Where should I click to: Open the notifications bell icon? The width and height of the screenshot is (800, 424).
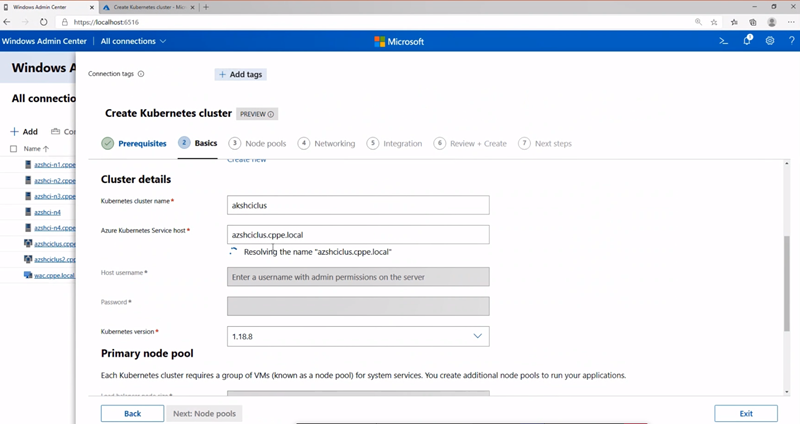tap(747, 41)
